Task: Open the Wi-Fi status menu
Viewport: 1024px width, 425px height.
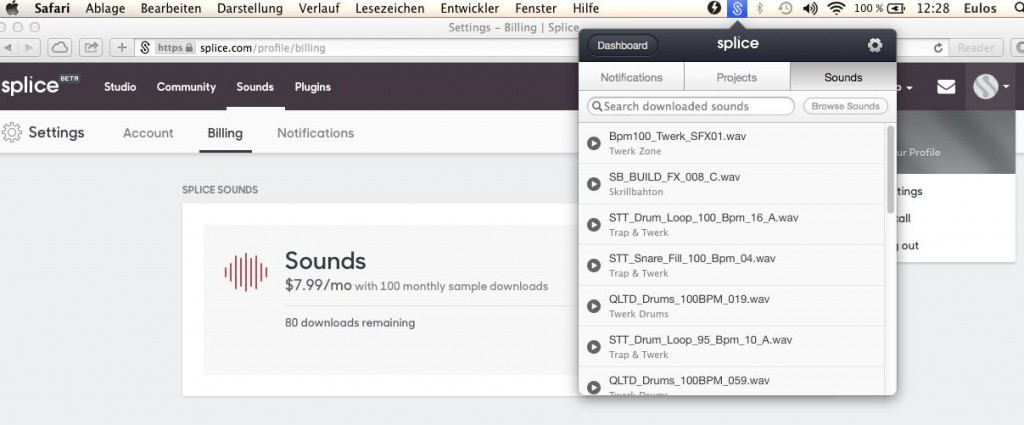Action: click(836, 8)
